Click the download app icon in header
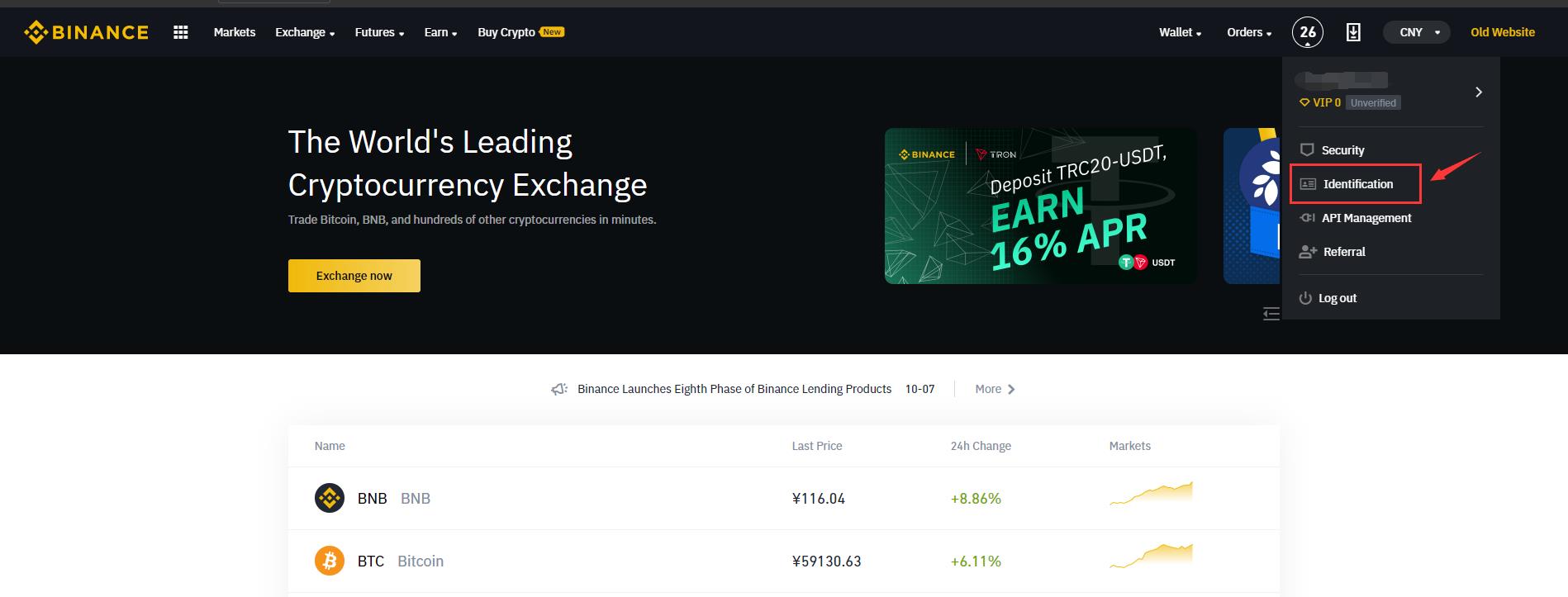1568x597 pixels. [x=1353, y=31]
